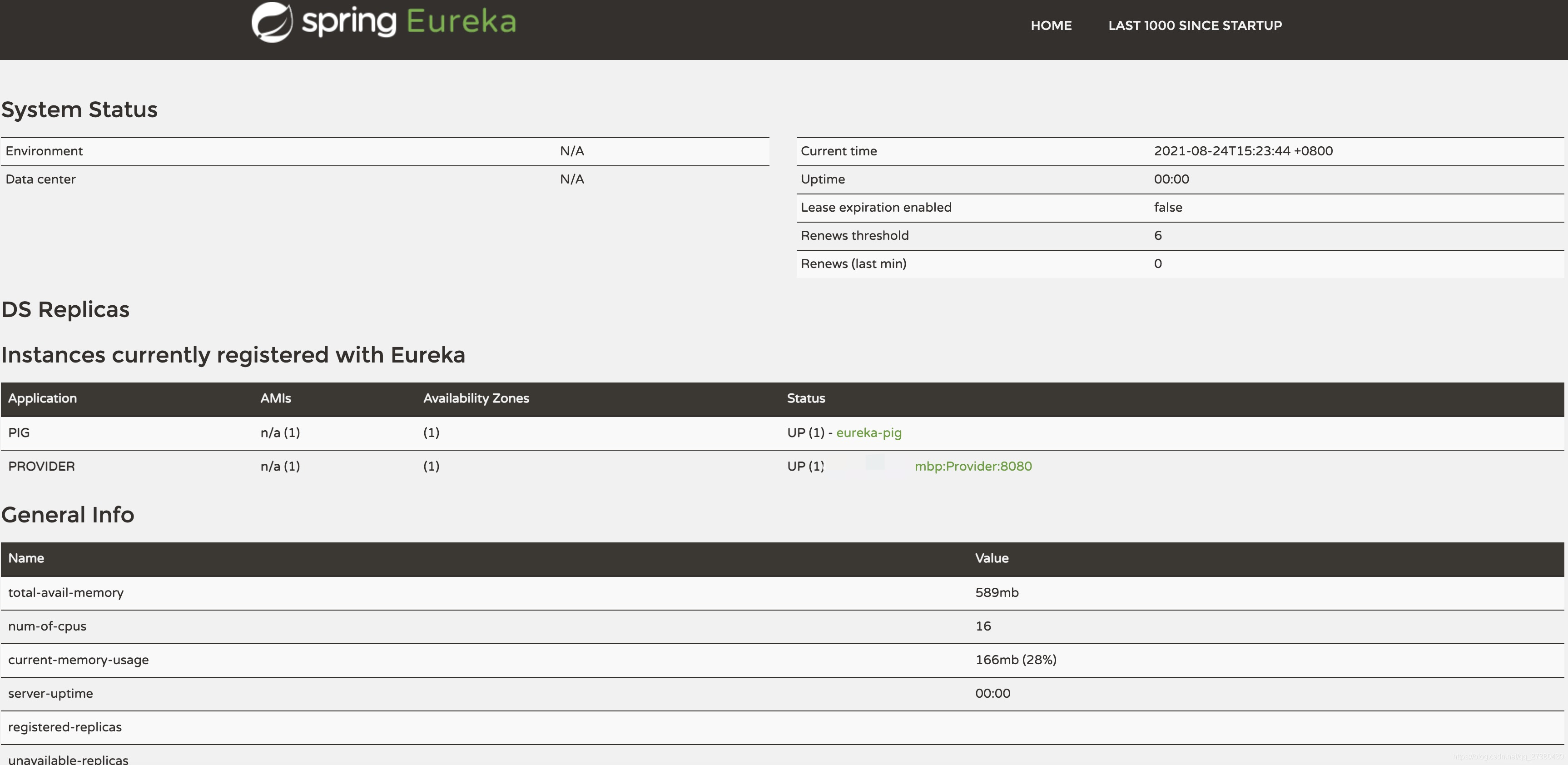Click the Spring leaf logo icon
The height and width of the screenshot is (765, 1568).
(272, 22)
